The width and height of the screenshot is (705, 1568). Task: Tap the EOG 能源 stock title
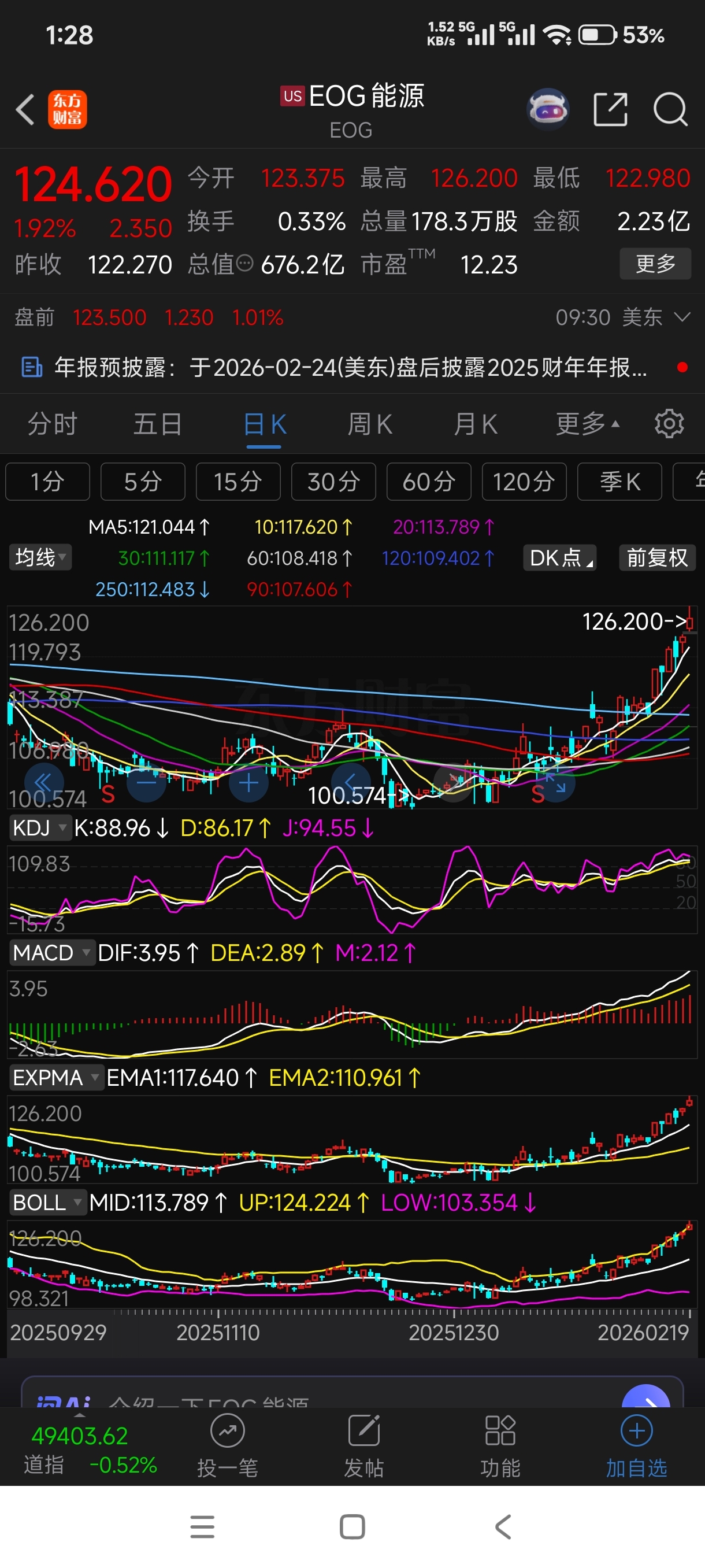pyautogui.click(x=352, y=95)
